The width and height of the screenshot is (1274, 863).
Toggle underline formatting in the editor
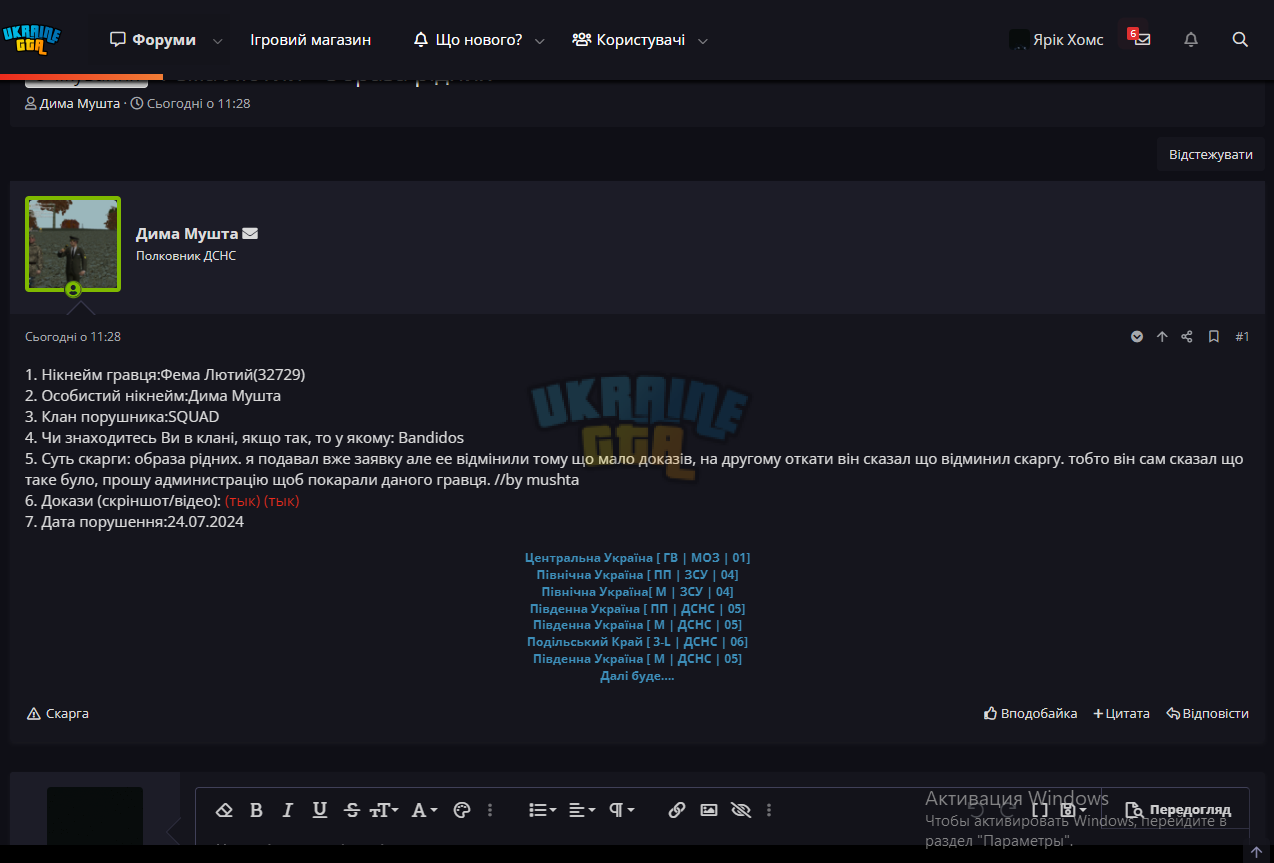click(320, 810)
